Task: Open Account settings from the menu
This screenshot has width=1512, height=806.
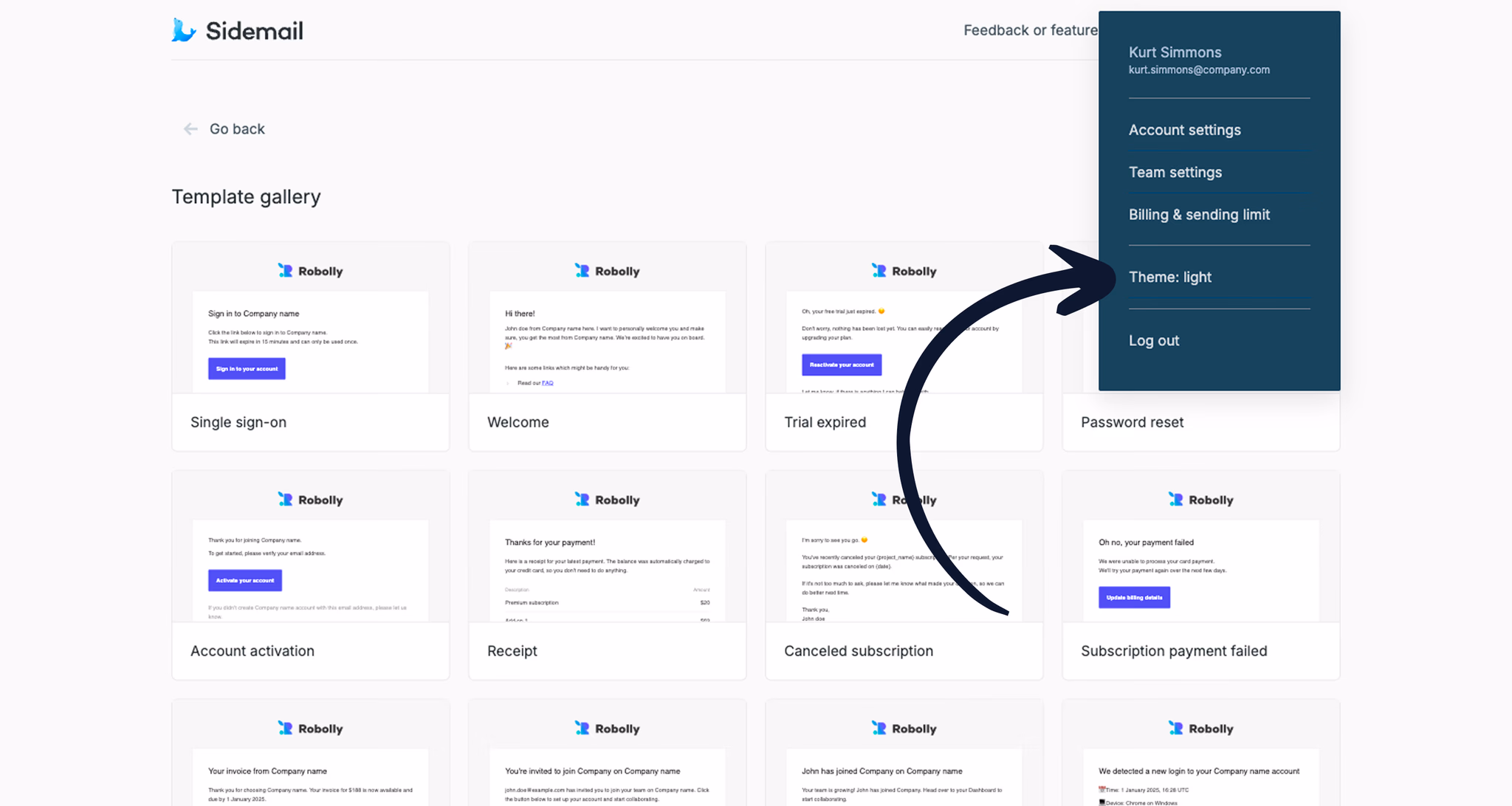Action: click(1184, 129)
